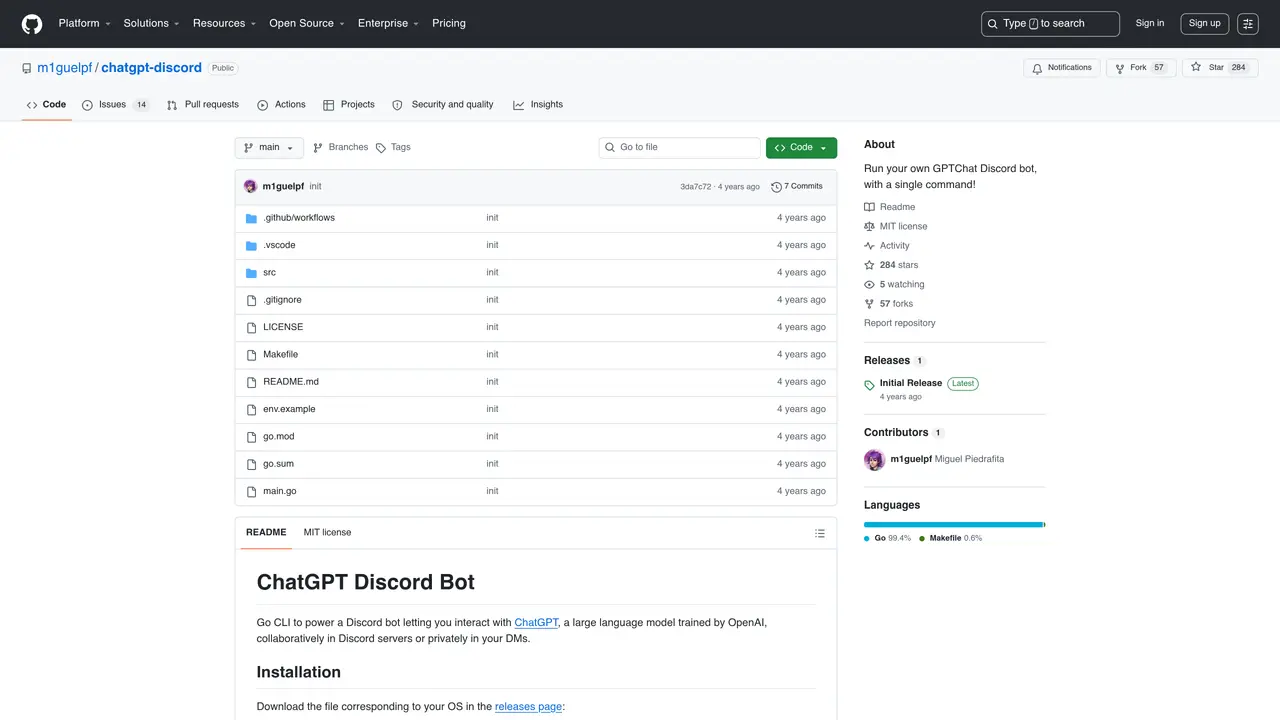The width and height of the screenshot is (1280, 720).
Task: Click the Sign in link
Action: 1150,23
